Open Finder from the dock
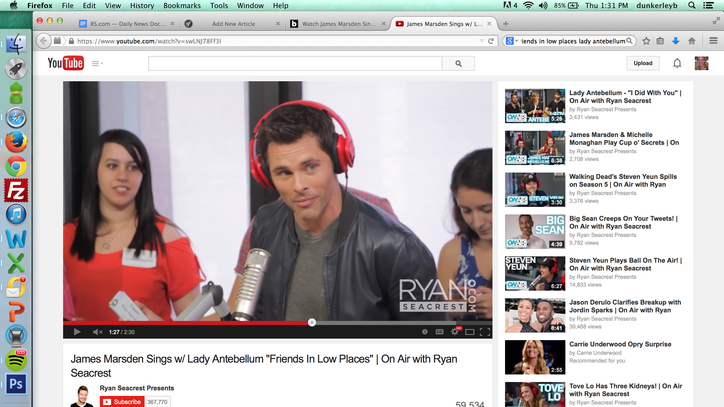The width and height of the screenshot is (724, 407). pyautogui.click(x=16, y=44)
